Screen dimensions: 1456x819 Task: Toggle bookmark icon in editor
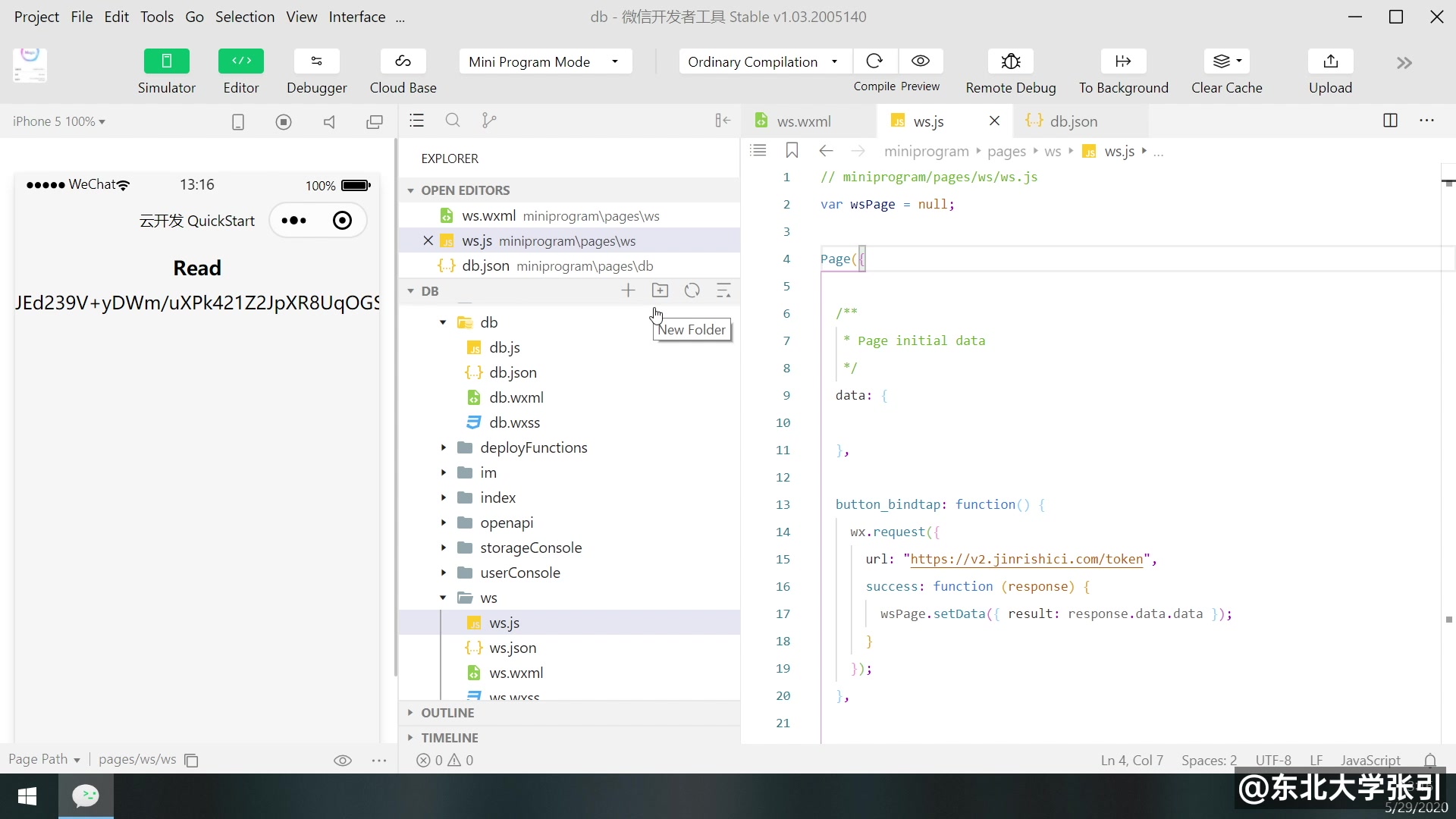pos(792,150)
